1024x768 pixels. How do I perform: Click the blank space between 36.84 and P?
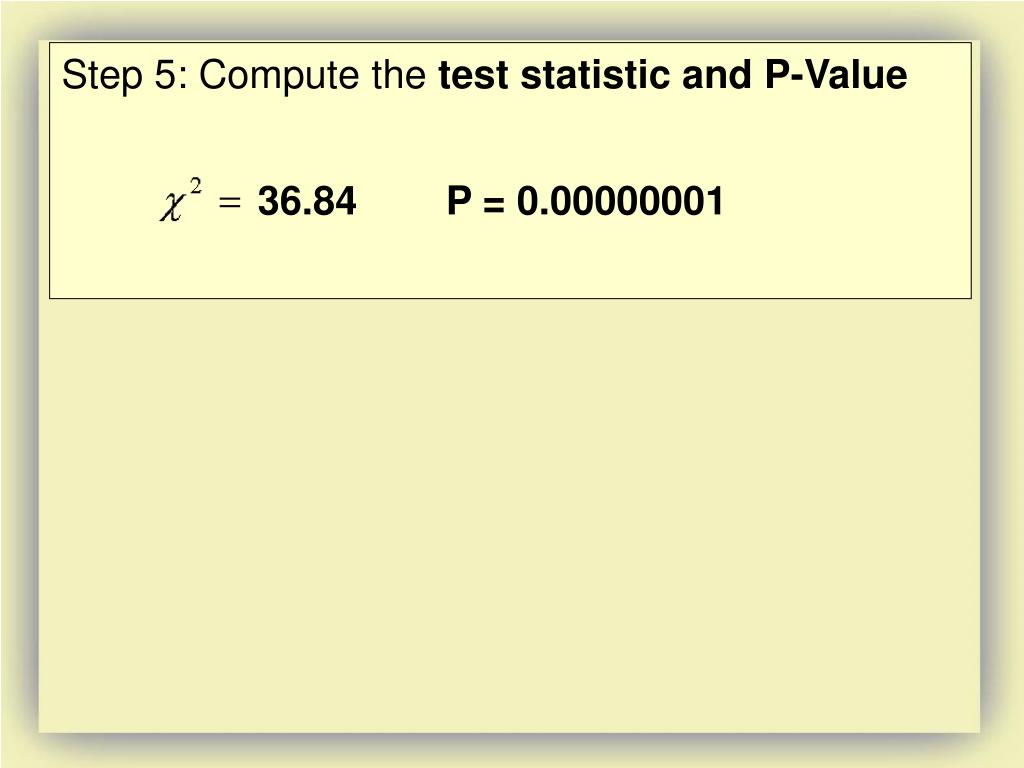[x=402, y=200]
